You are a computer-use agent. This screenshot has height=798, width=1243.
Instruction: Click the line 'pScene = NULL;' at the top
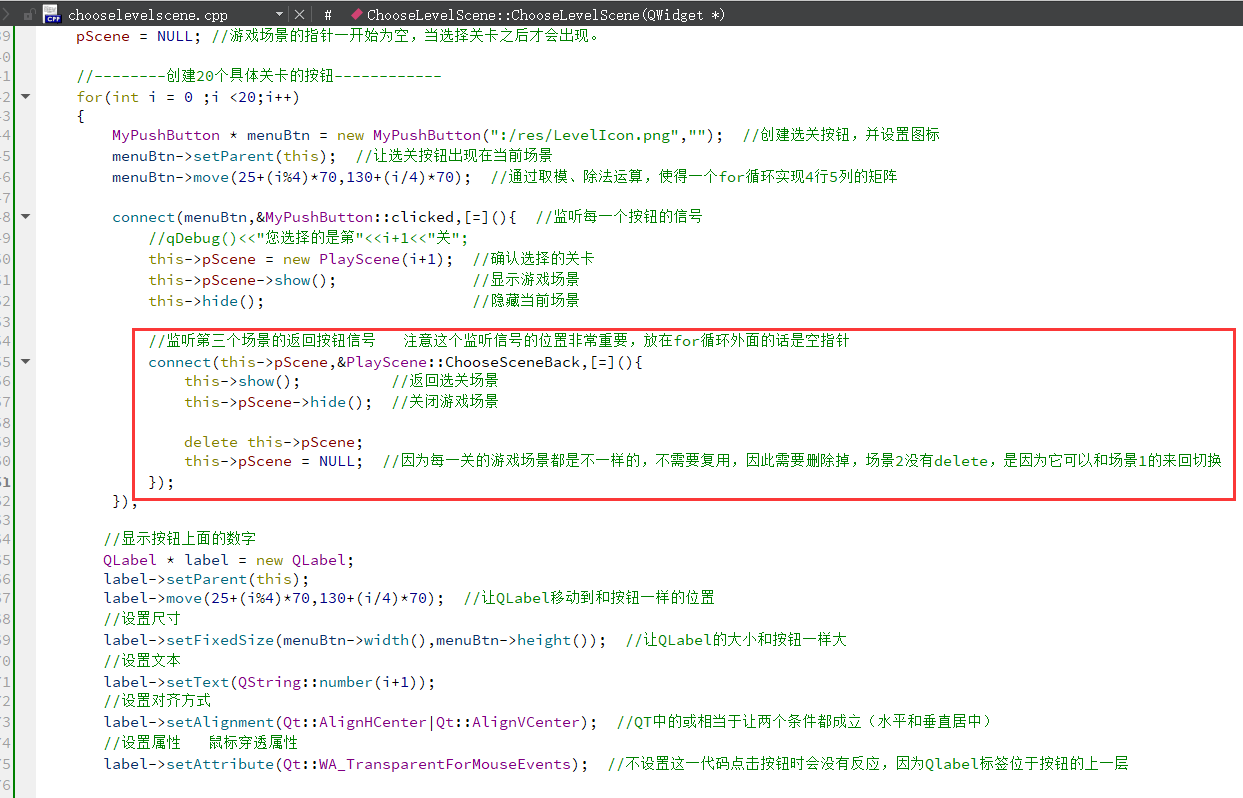[x=339, y=36]
